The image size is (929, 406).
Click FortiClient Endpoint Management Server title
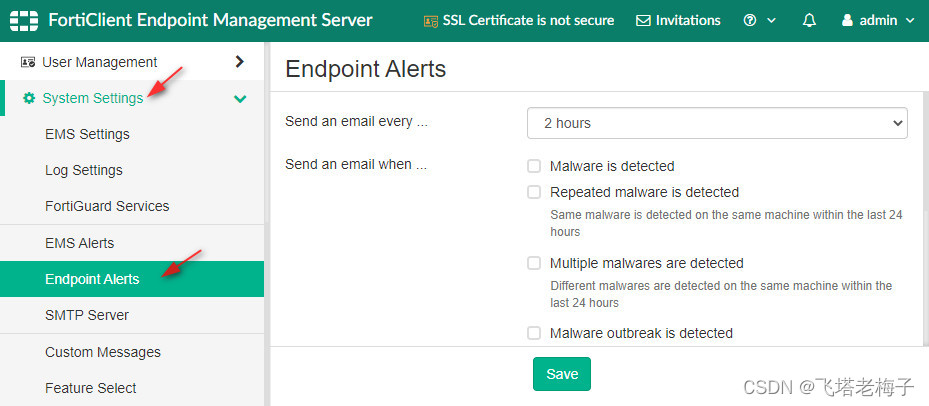coord(210,20)
